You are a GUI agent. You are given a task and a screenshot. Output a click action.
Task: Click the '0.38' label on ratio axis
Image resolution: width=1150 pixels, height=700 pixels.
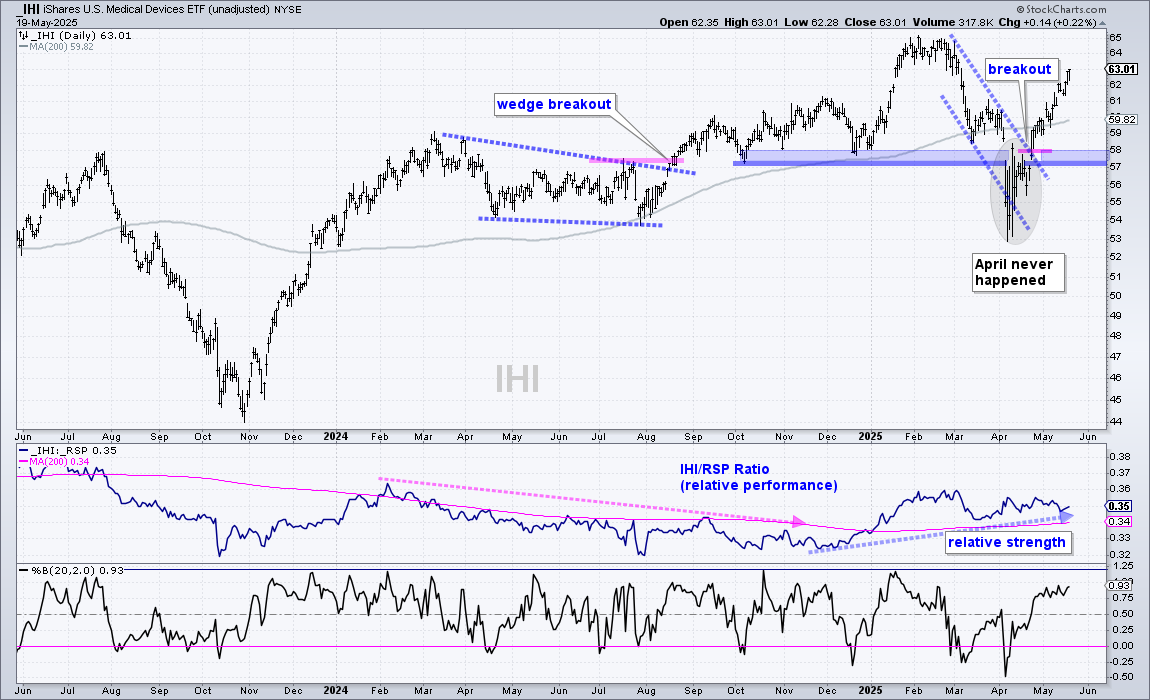(1118, 456)
